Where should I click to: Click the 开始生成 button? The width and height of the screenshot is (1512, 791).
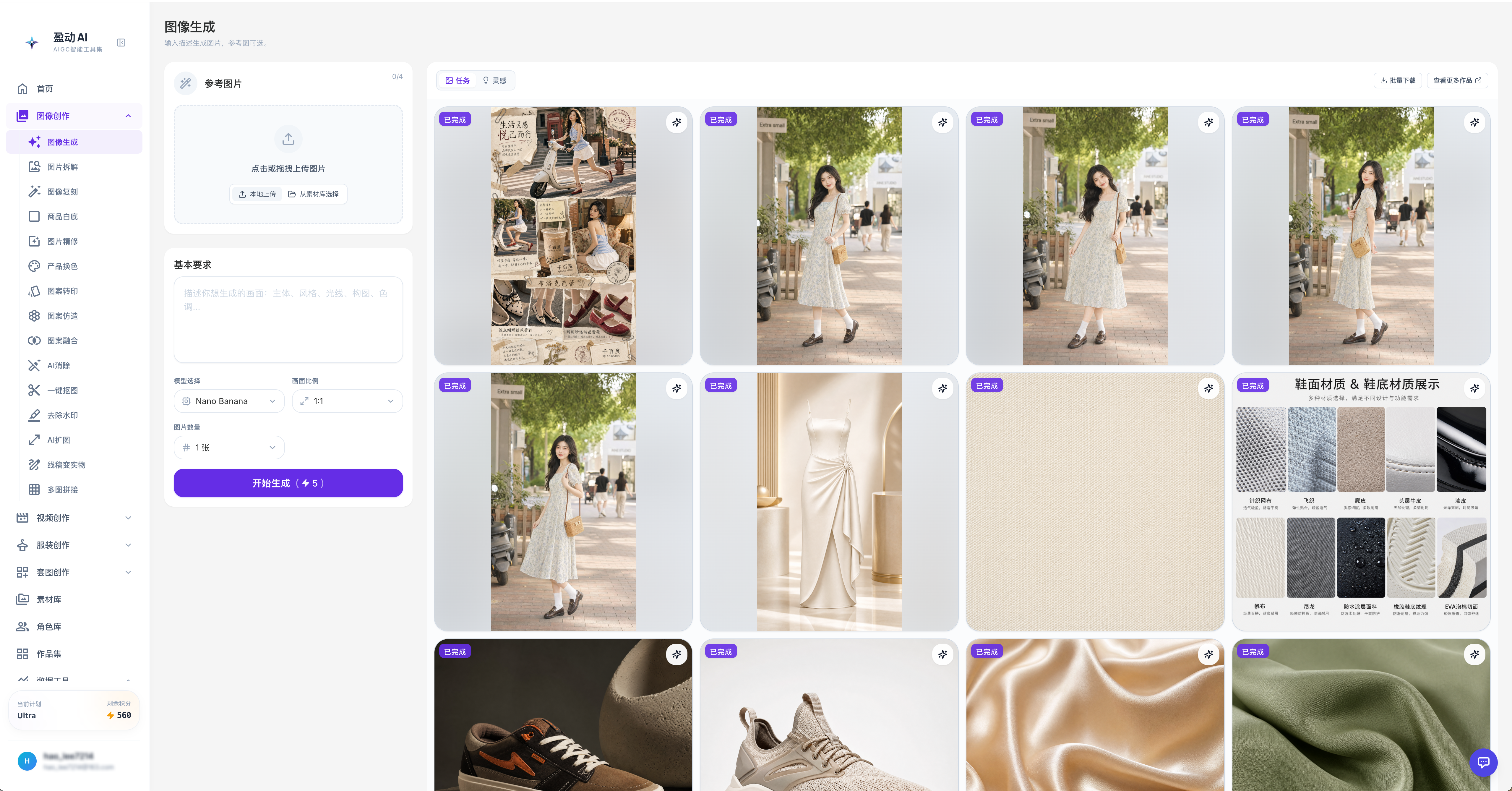(288, 483)
